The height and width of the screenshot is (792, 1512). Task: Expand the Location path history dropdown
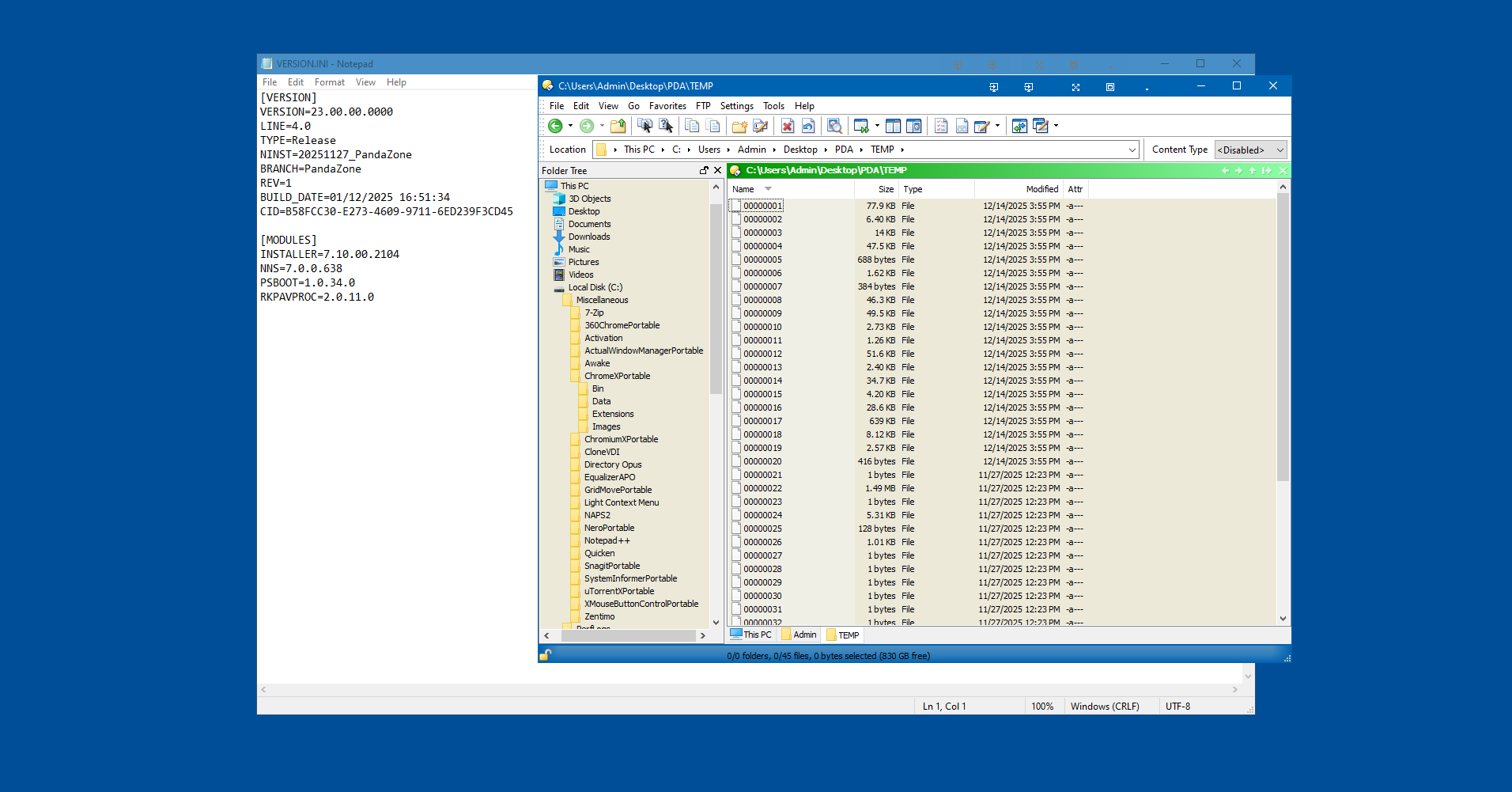click(x=1132, y=150)
